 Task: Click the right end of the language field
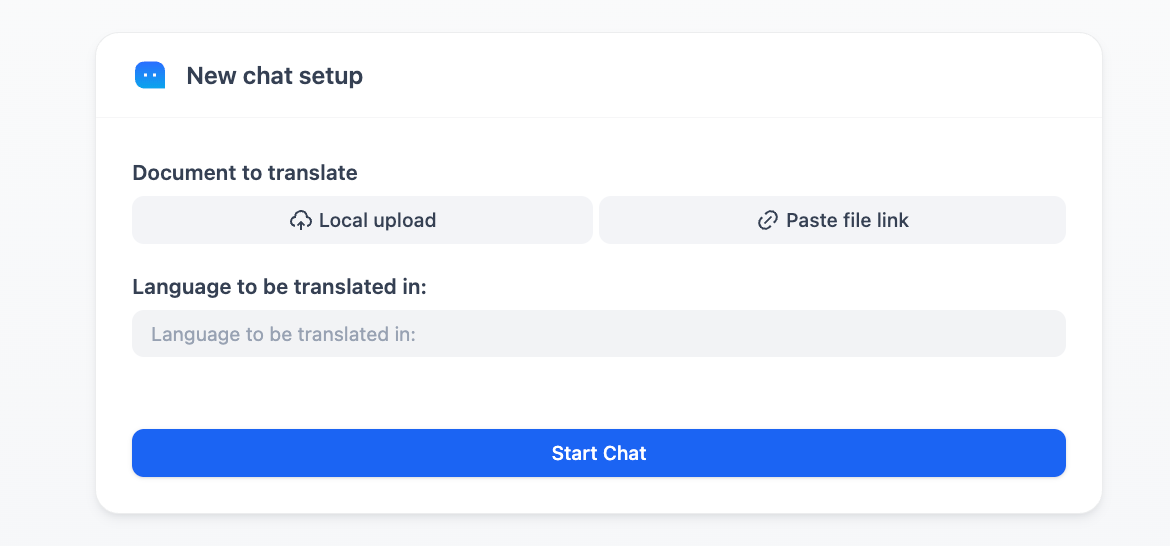pyautogui.click(x=1040, y=334)
